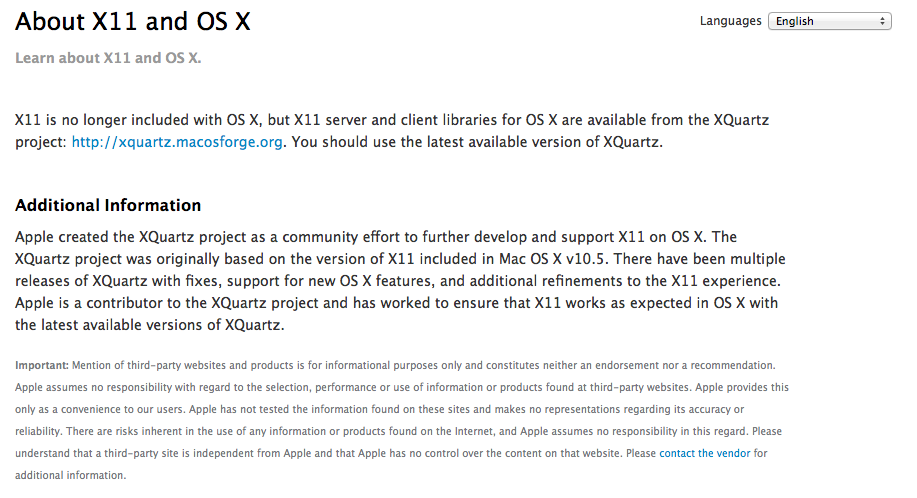Click the bold "Important:" label

point(42,365)
